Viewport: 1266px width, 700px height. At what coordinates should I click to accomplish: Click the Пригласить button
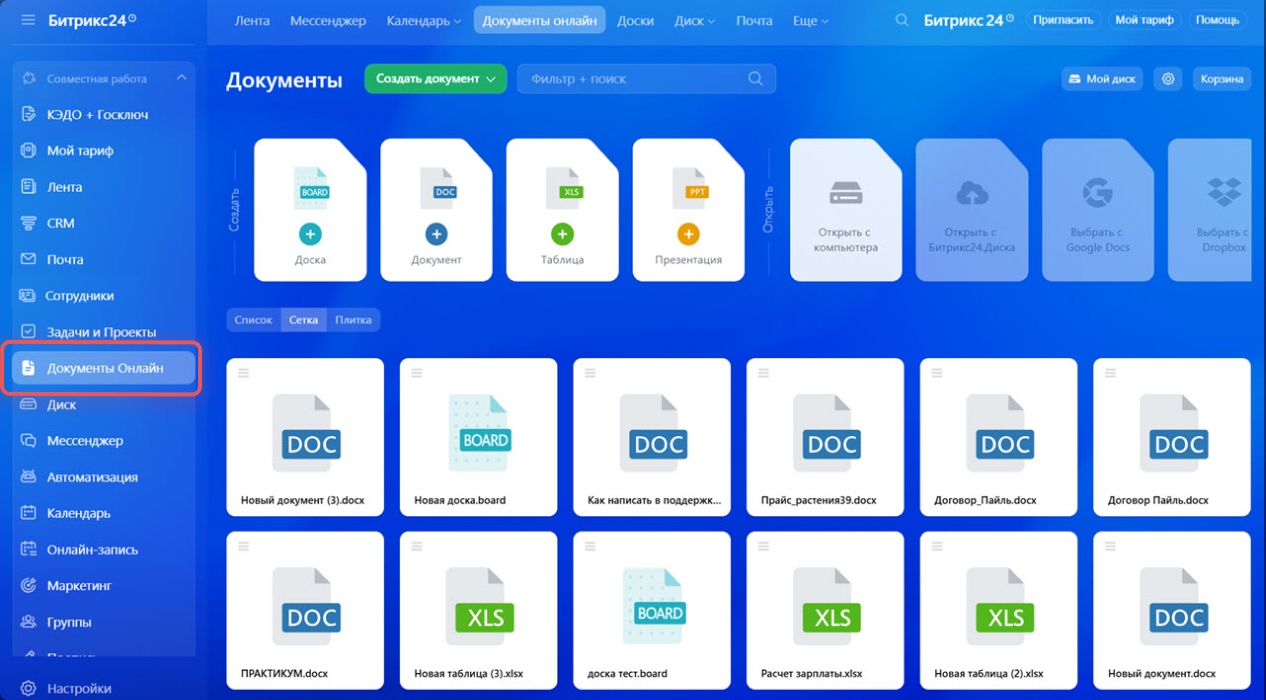[x=1063, y=20]
